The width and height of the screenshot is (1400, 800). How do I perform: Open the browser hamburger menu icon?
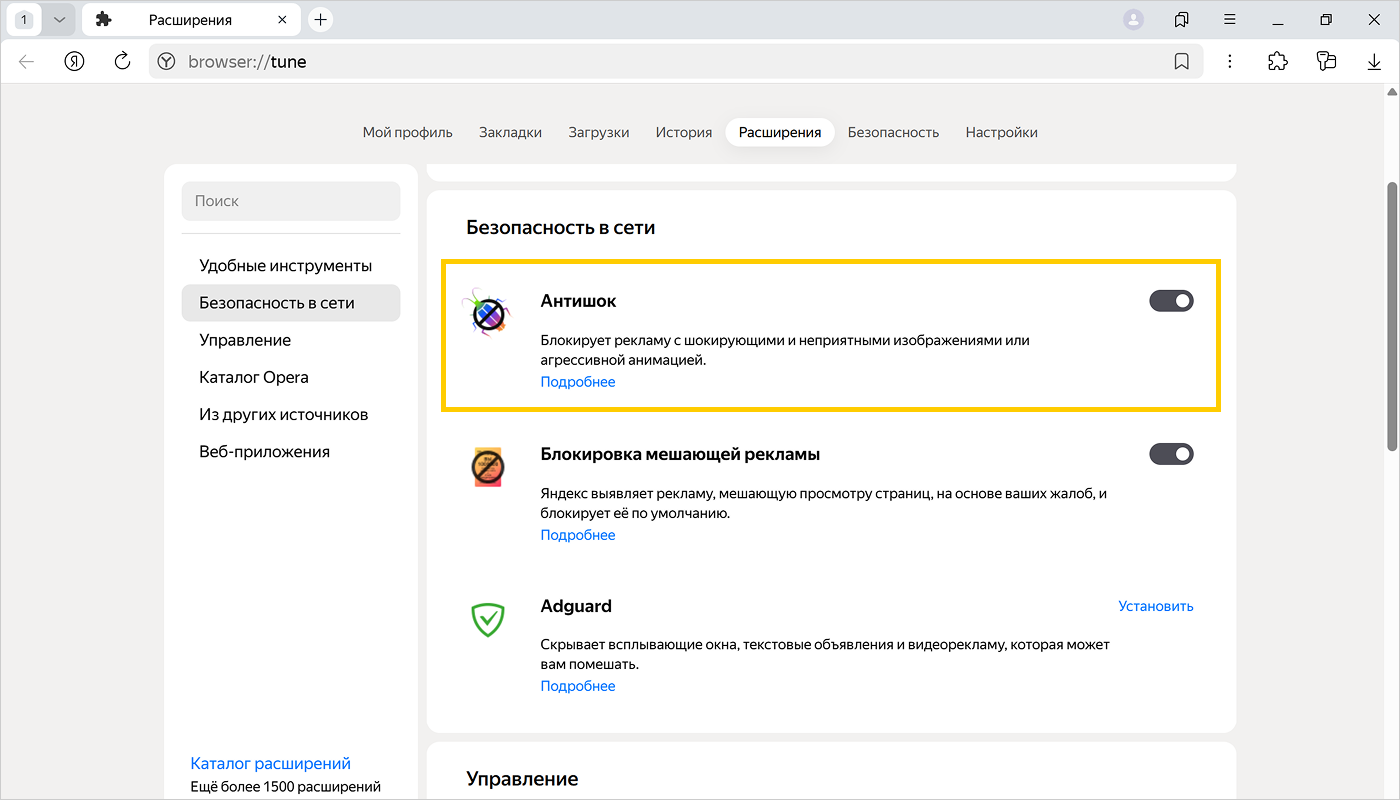click(x=1230, y=20)
